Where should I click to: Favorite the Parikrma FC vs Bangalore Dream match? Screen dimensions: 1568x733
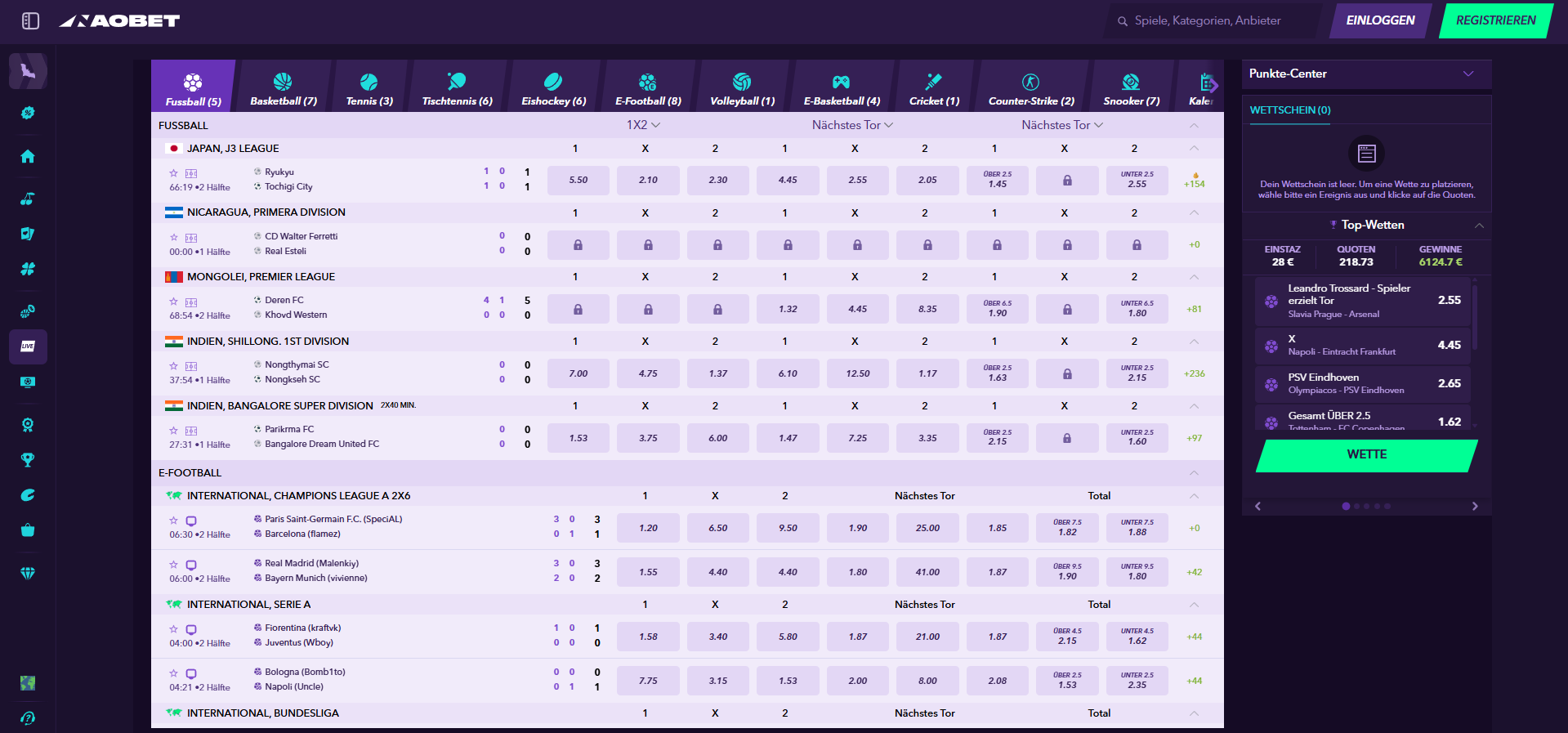tap(173, 431)
